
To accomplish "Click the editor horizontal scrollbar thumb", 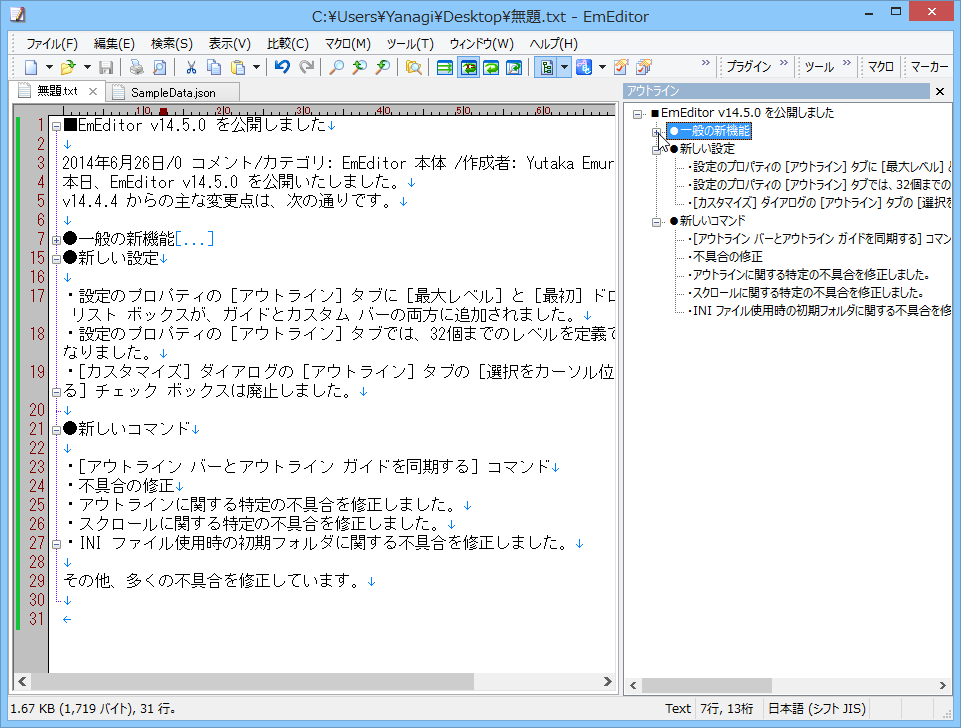I will 253,681.
